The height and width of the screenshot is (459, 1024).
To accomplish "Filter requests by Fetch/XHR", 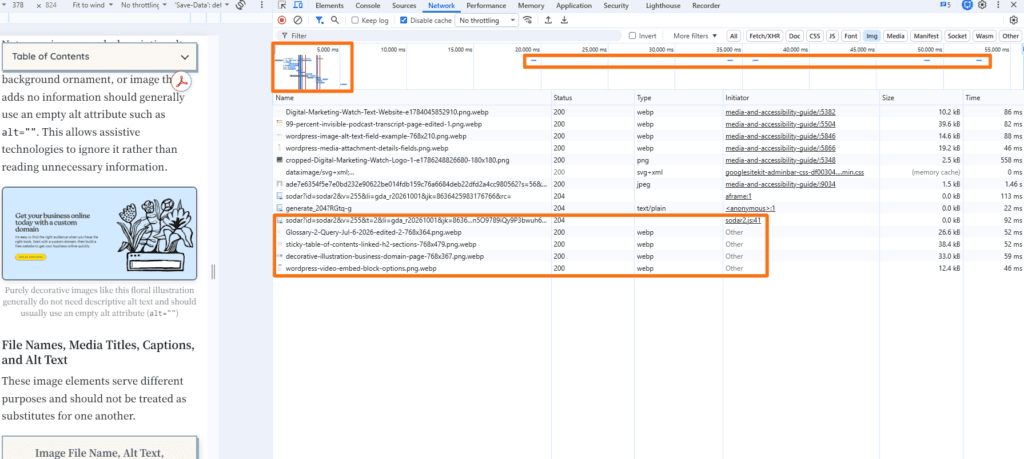I will click(763, 36).
